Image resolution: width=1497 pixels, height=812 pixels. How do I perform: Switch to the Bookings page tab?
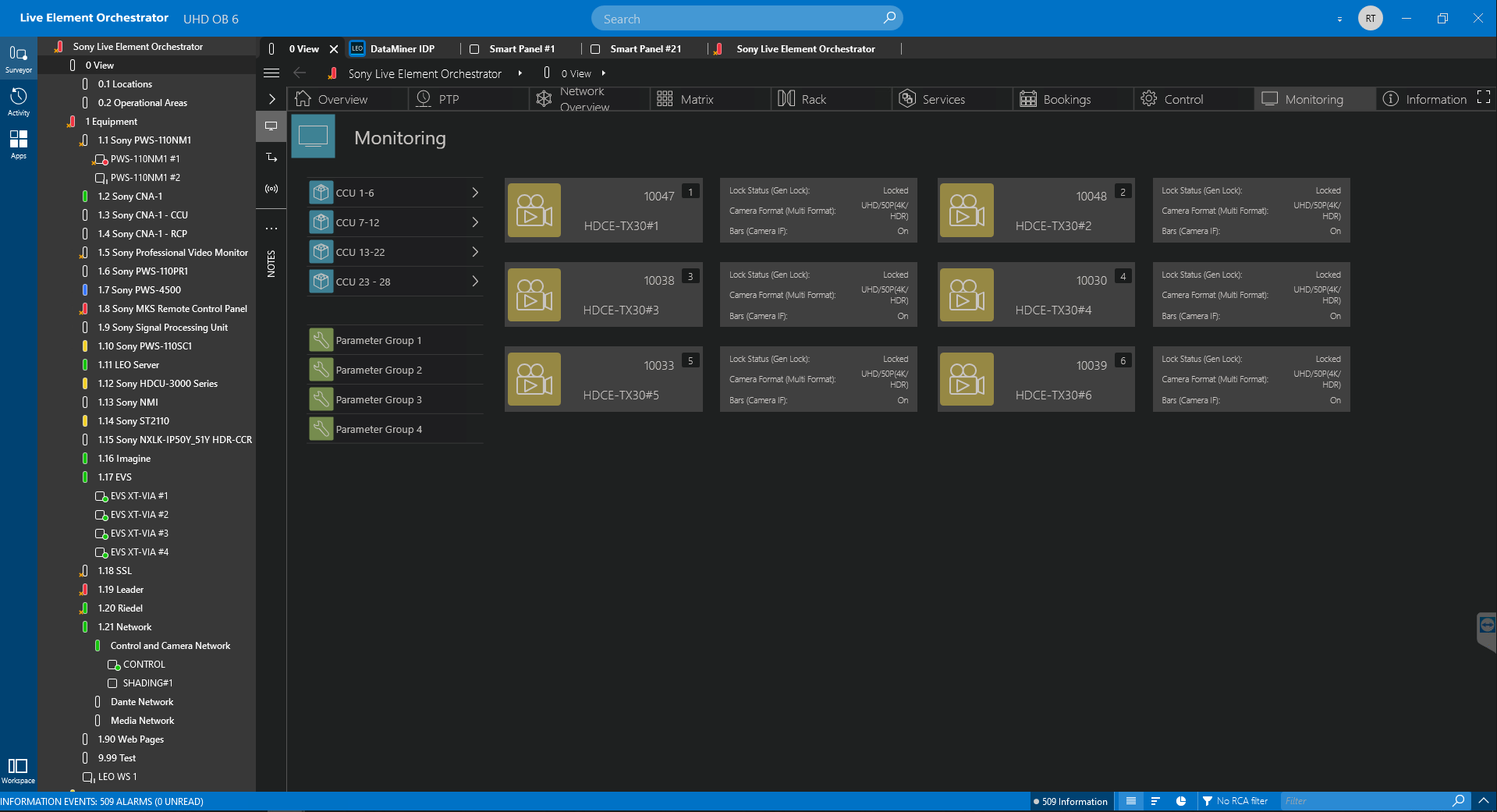coord(1073,99)
